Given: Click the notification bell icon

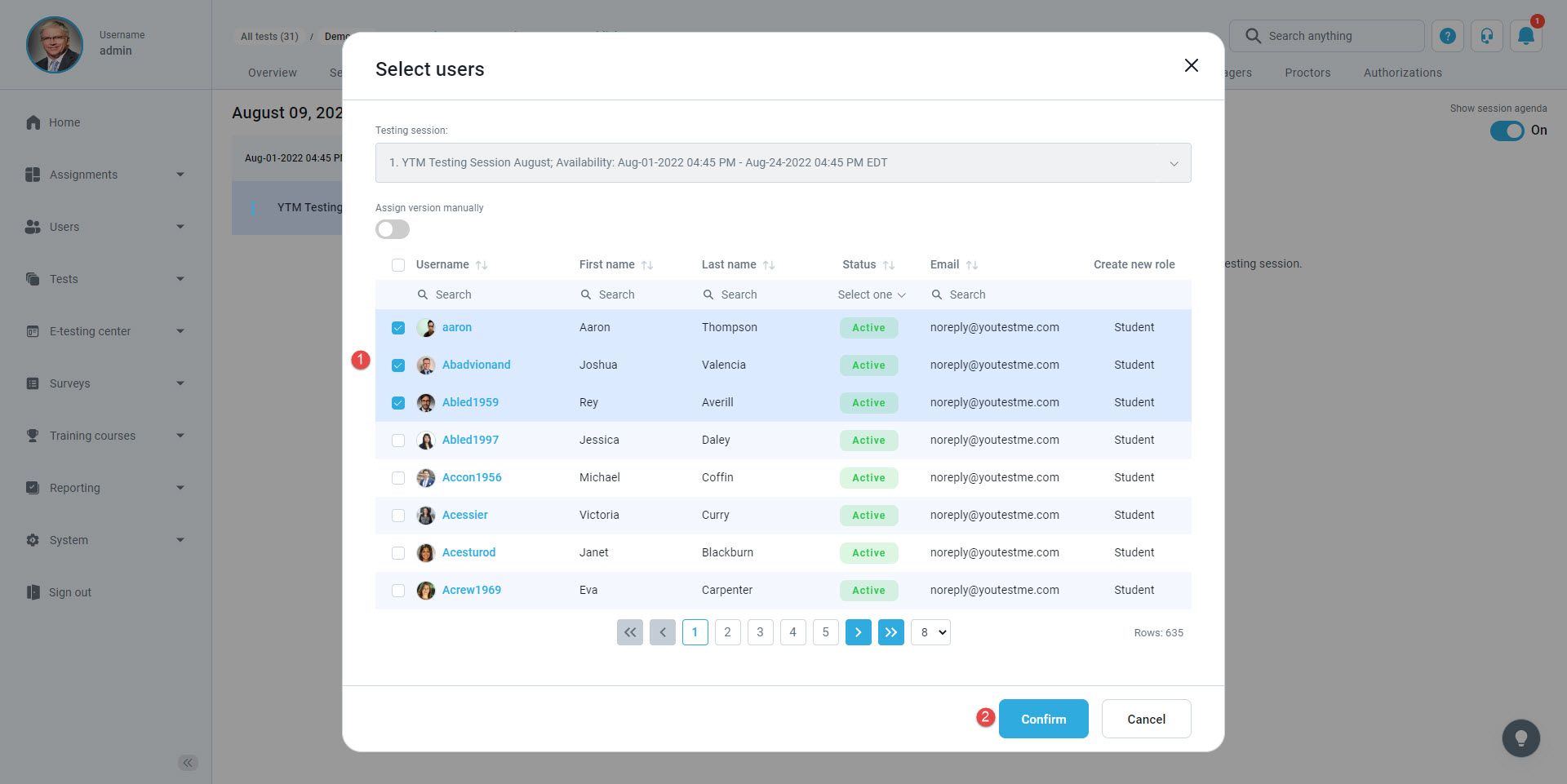Looking at the screenshot, I should tap(1525, 36).
